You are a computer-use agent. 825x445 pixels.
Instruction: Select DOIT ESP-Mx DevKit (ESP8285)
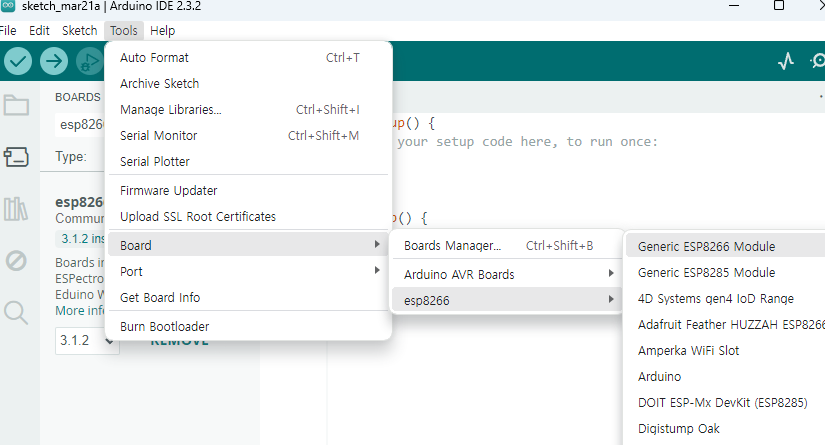[726, 403]
